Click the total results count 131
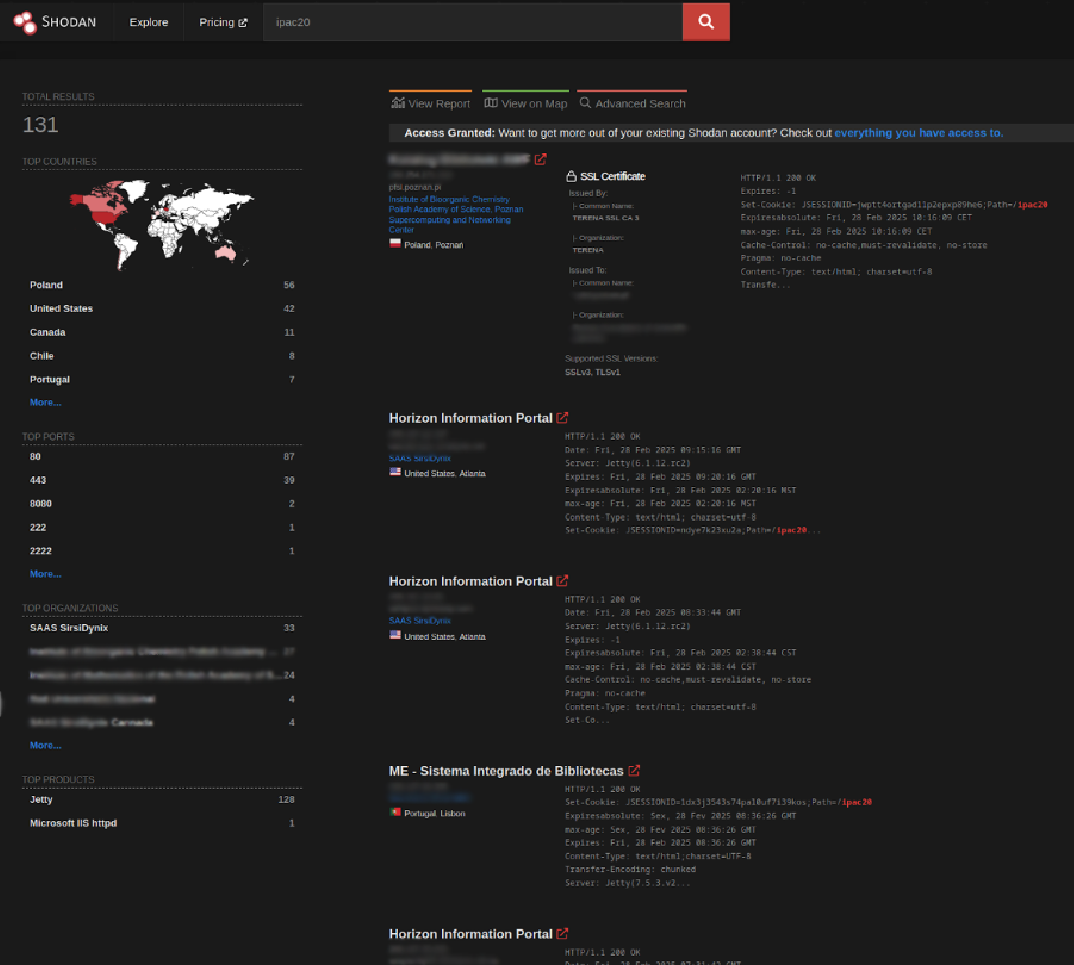This screenshot has width=1074, height=965. pyautogui.click(x=40, y=125)
